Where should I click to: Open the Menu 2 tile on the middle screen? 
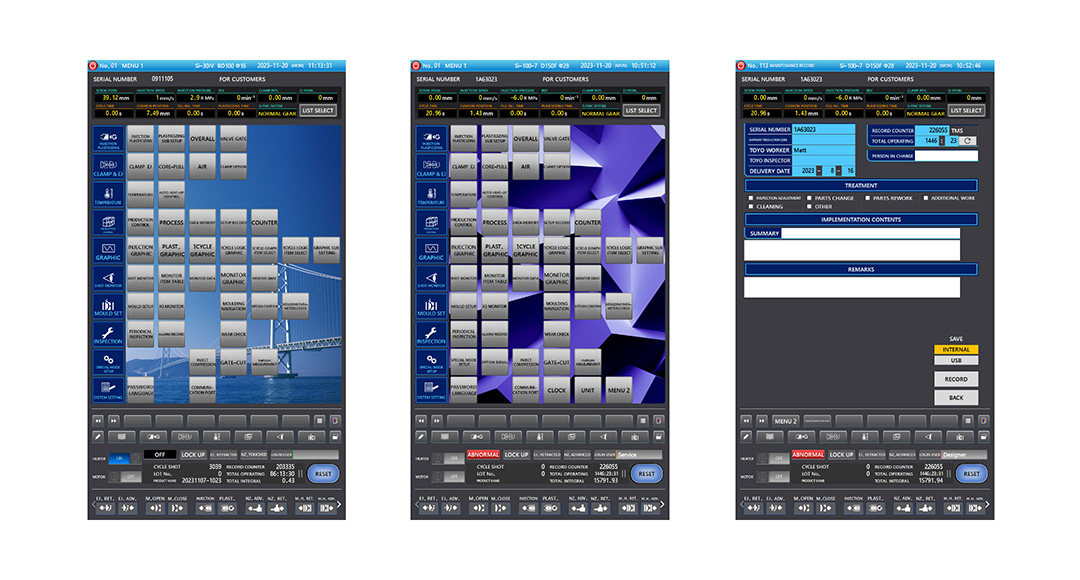tap(619, 390)
